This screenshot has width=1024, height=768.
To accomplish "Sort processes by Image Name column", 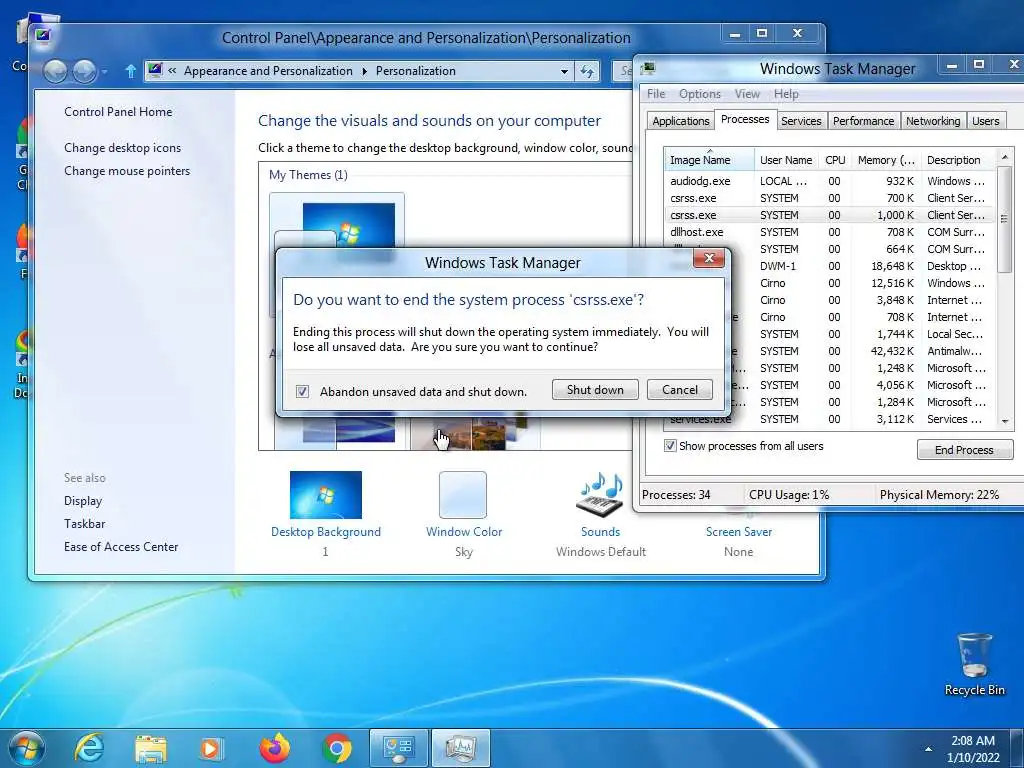I will pyautogui.click(x=709, y=160).
